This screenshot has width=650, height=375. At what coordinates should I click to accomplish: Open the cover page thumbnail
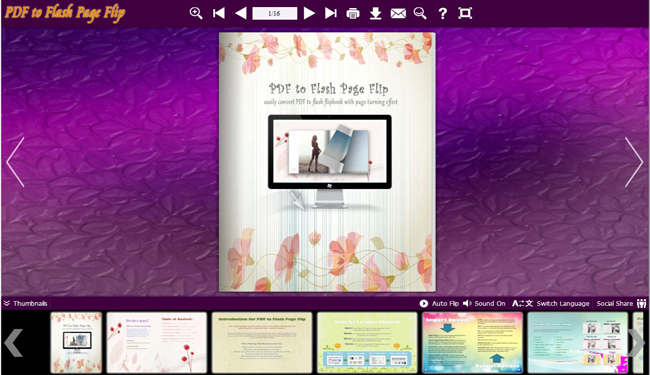(76, 343)
